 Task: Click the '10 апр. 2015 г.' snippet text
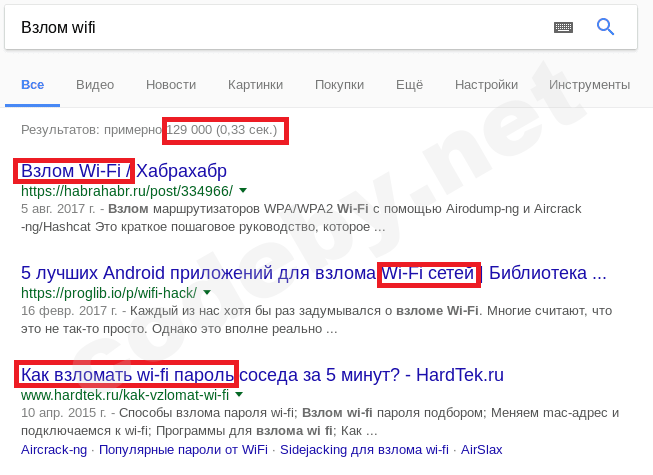coord(64,413)
